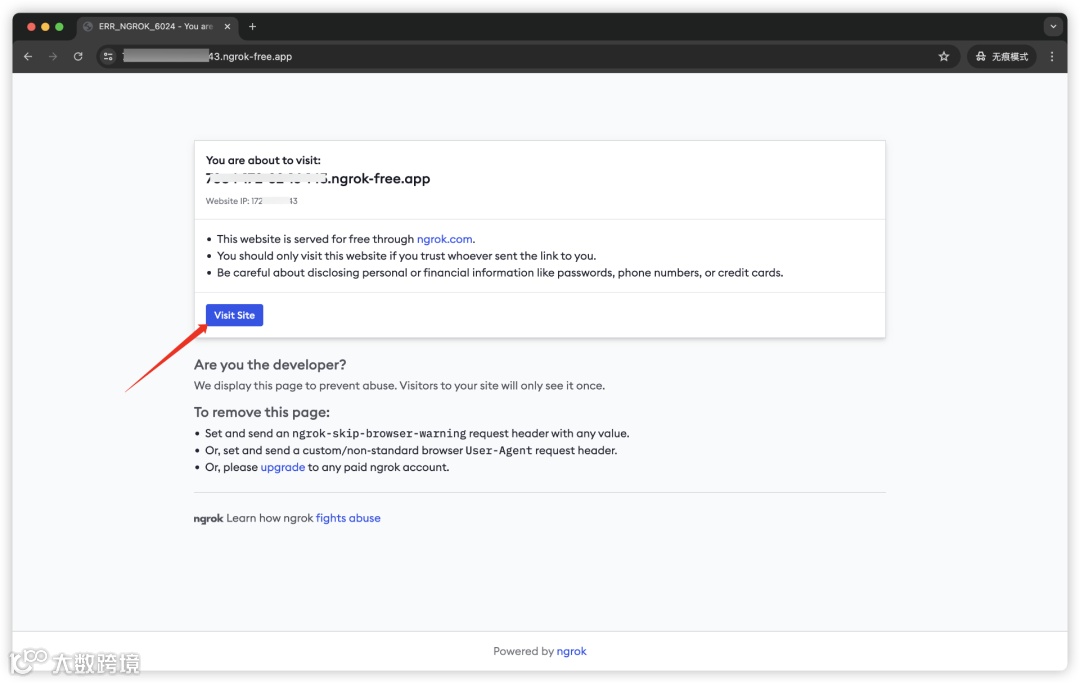Click the incognito mode (无痕模式) indicator
Screen dimensions: 1080x683
(1001, 57)
